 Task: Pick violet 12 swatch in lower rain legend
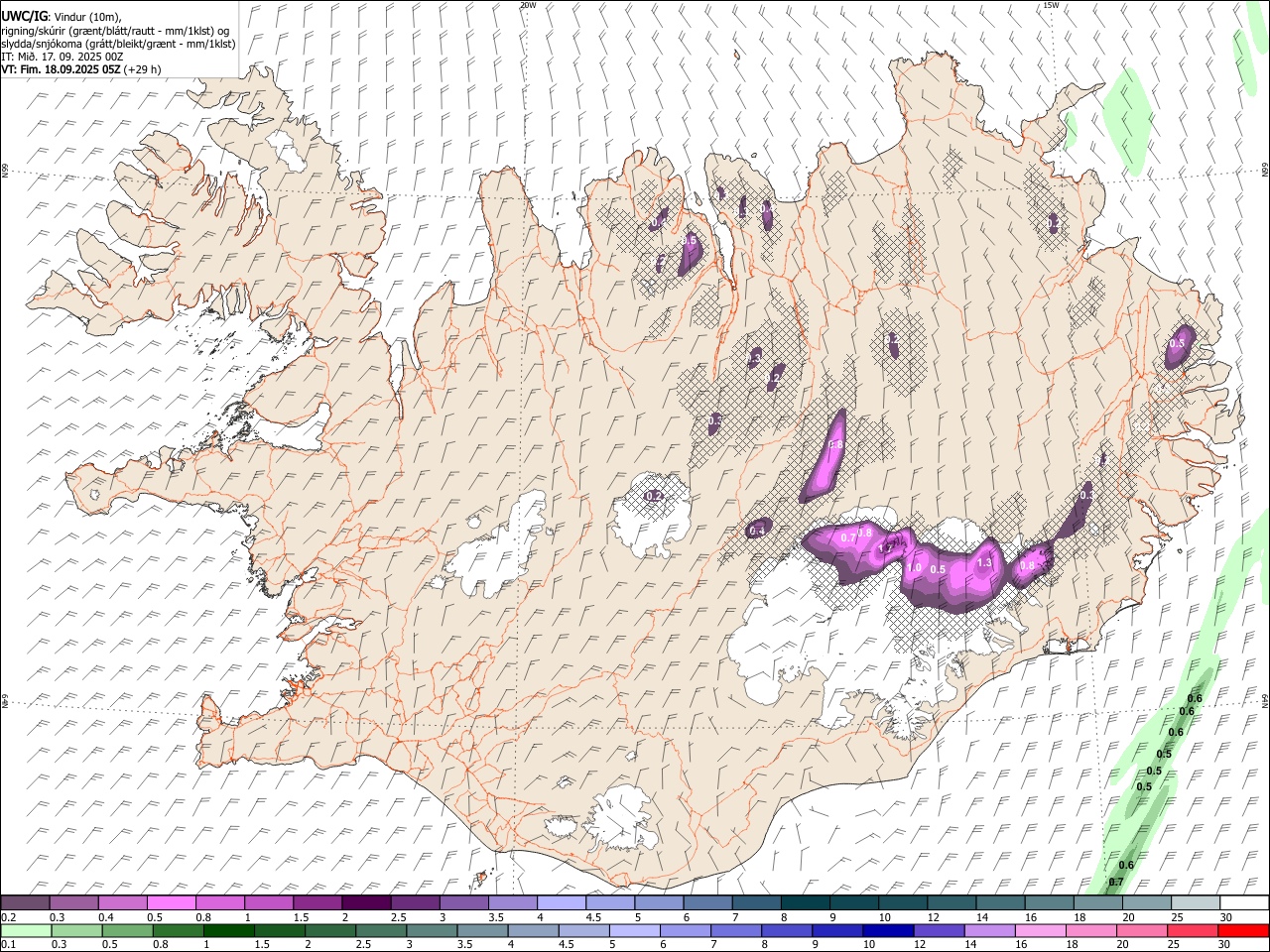(x=938, y=930)
